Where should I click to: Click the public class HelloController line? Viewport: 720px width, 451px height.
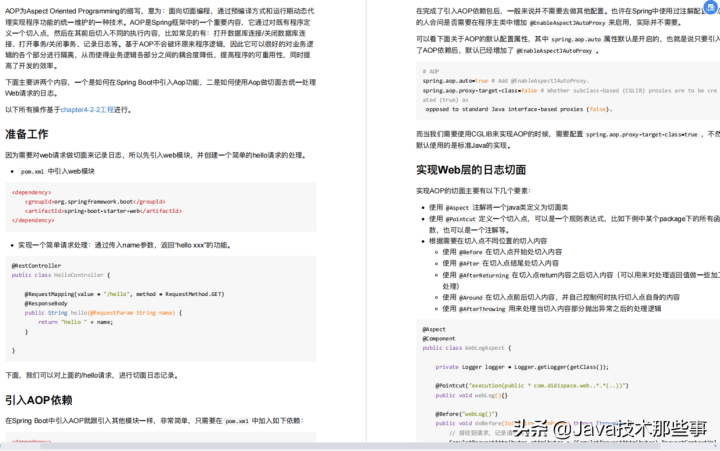[61, 275]
